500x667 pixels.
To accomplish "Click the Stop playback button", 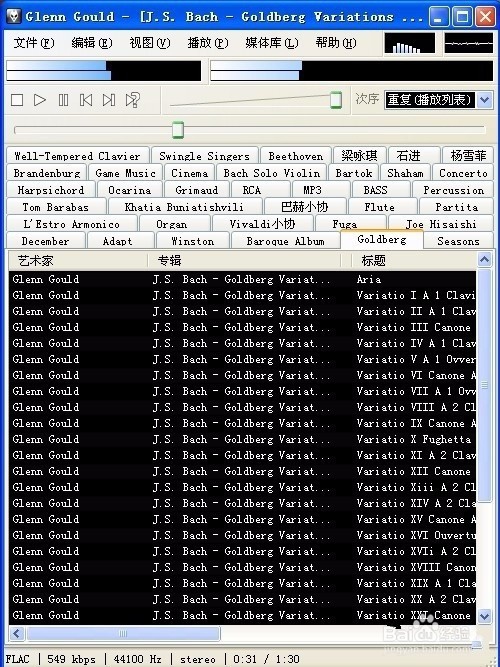I will click(17, 100).
